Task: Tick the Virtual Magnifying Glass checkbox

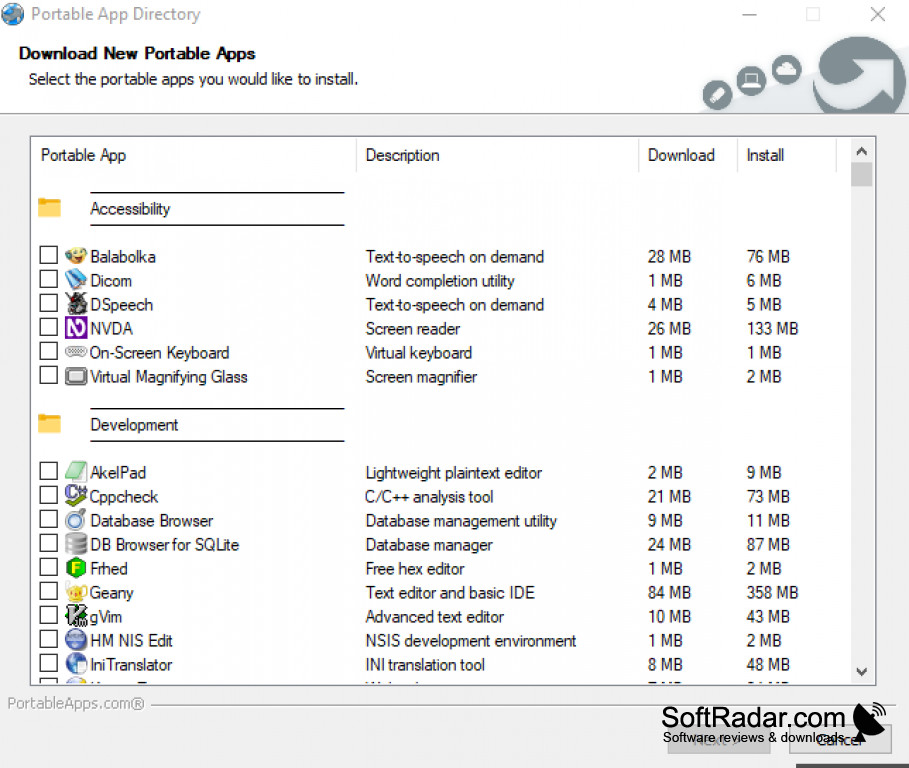Action: [x=49, y=375]
